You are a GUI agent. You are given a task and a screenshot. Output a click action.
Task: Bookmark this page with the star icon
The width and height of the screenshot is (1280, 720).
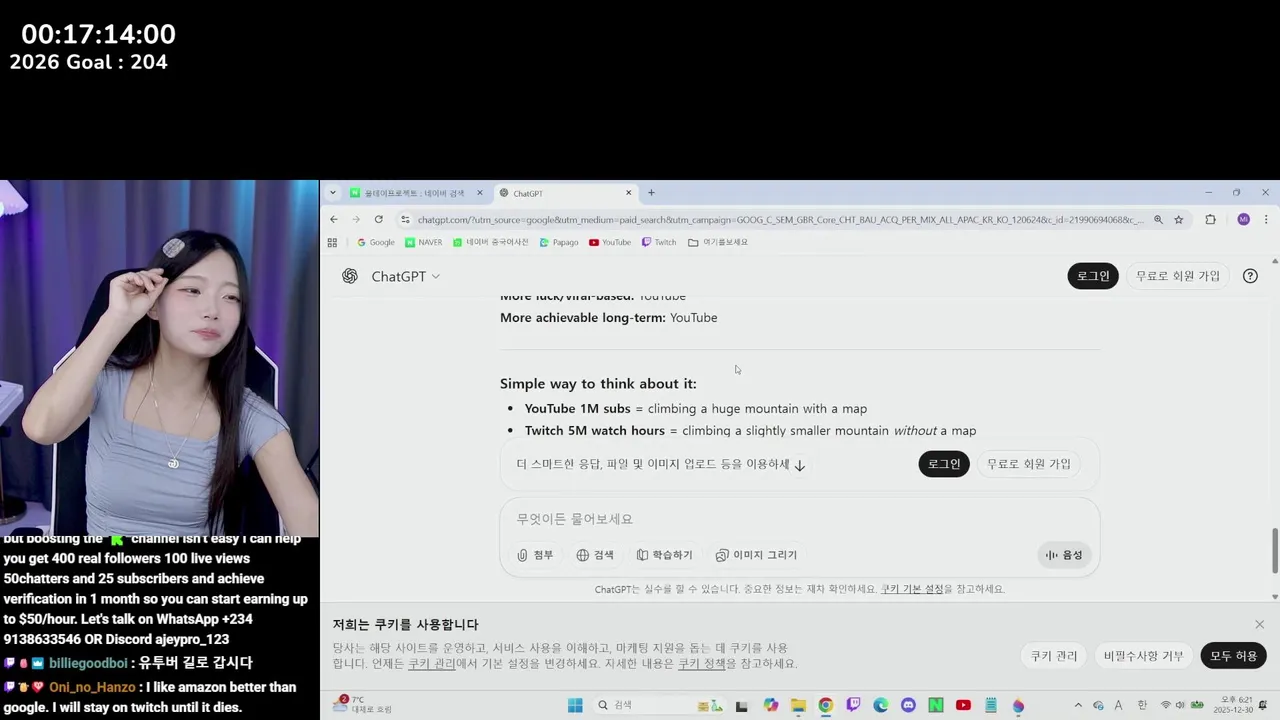tap(1178, 219)
